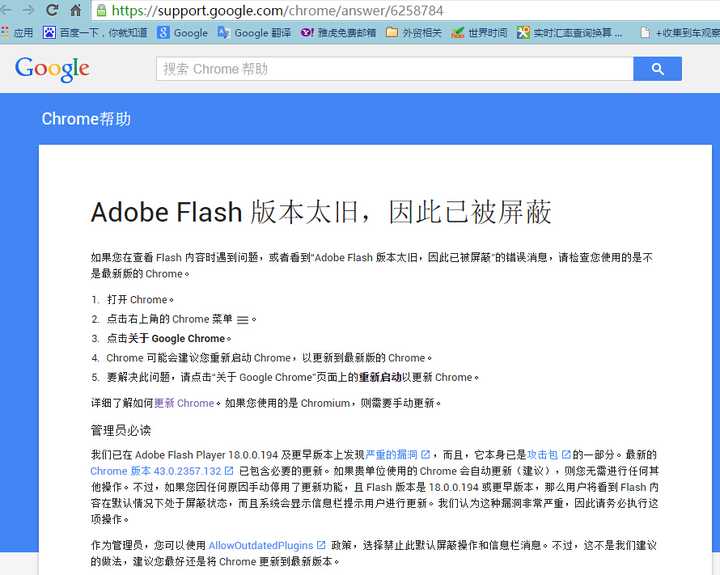Click the green lock security icon
The image size is (720, 575).
point(101,10)
